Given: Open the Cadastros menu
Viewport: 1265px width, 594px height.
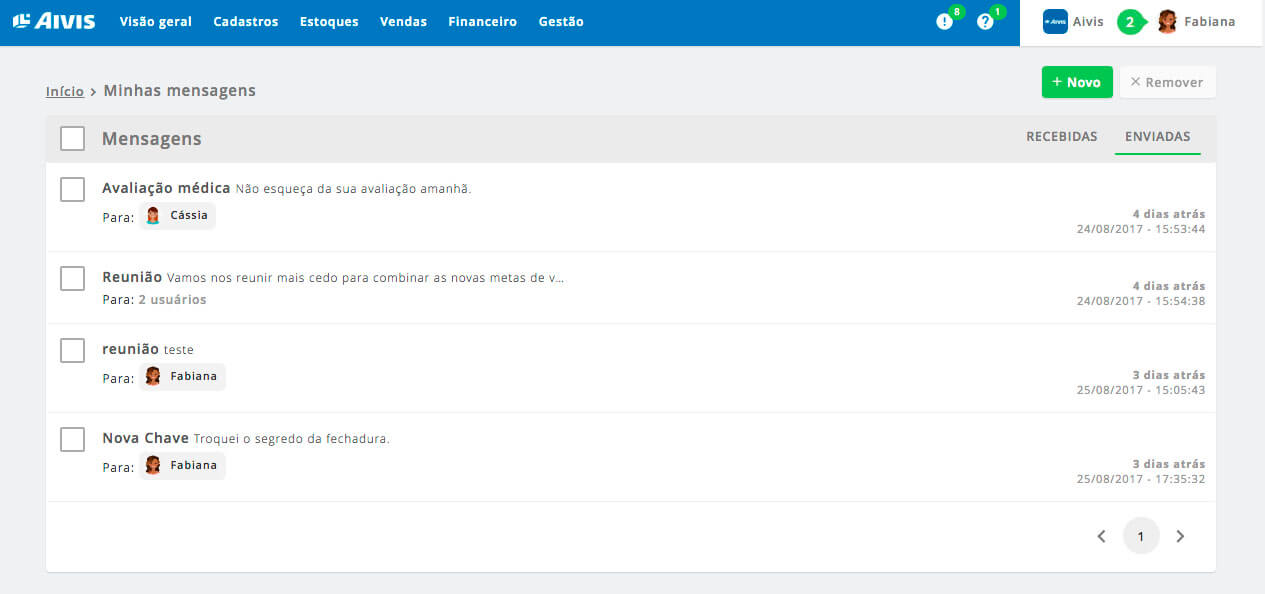Looking at the screenshot, I should click(246, 21).
